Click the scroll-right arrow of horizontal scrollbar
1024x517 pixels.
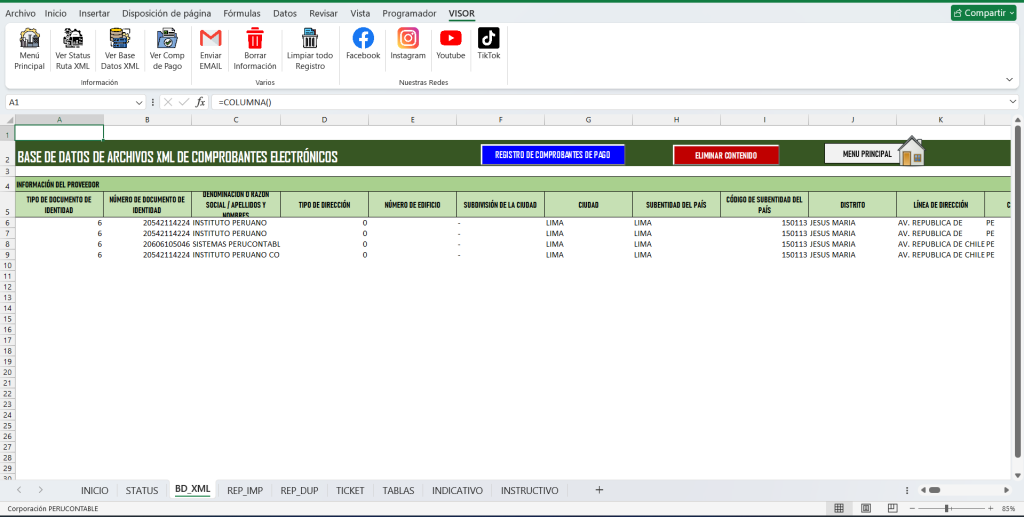1006,490
